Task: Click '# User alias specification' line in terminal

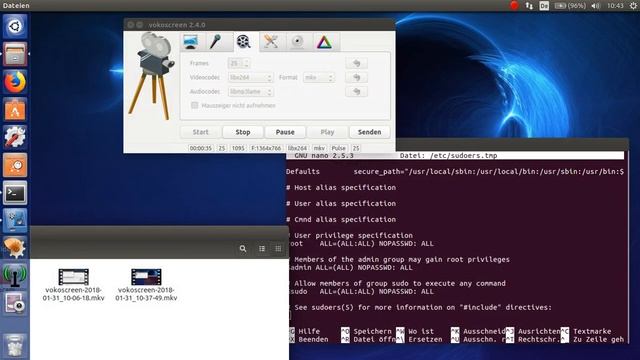Action: [341, 203]
